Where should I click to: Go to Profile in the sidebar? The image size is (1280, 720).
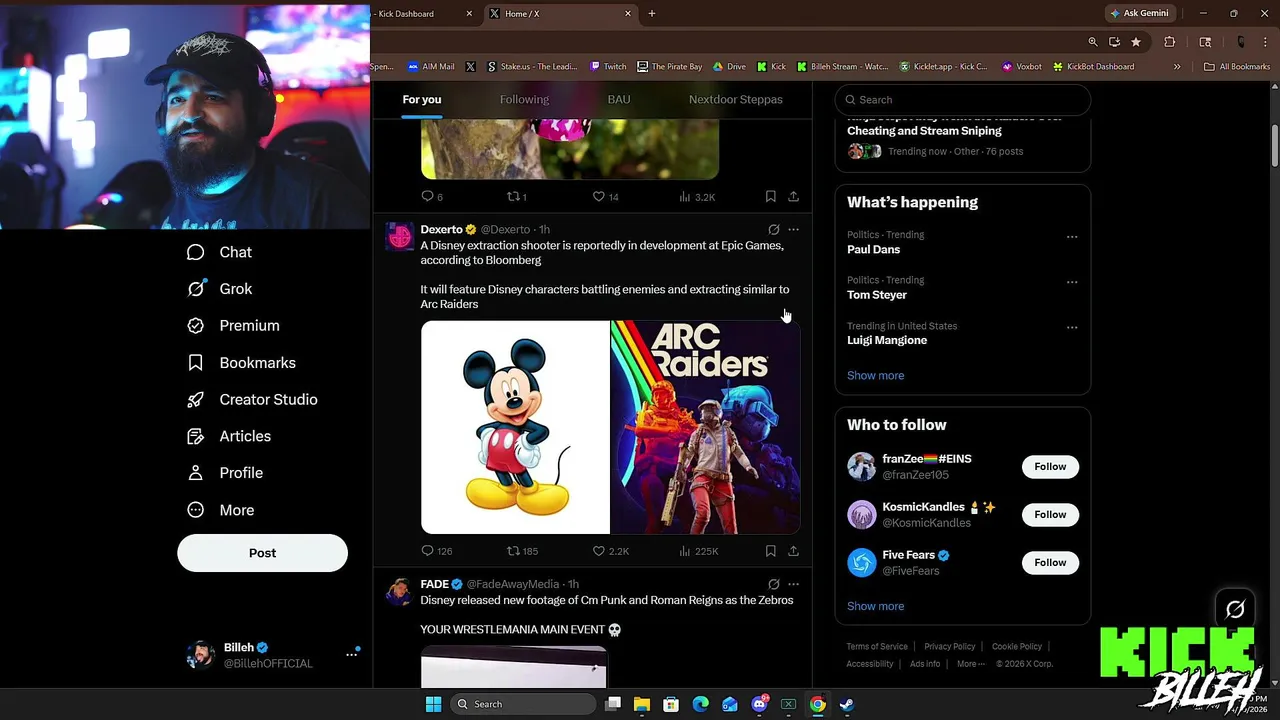(x=226, y=473)
